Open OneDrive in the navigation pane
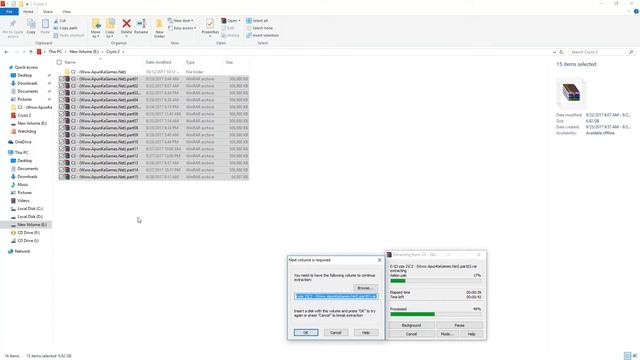 tap(23, 142)
